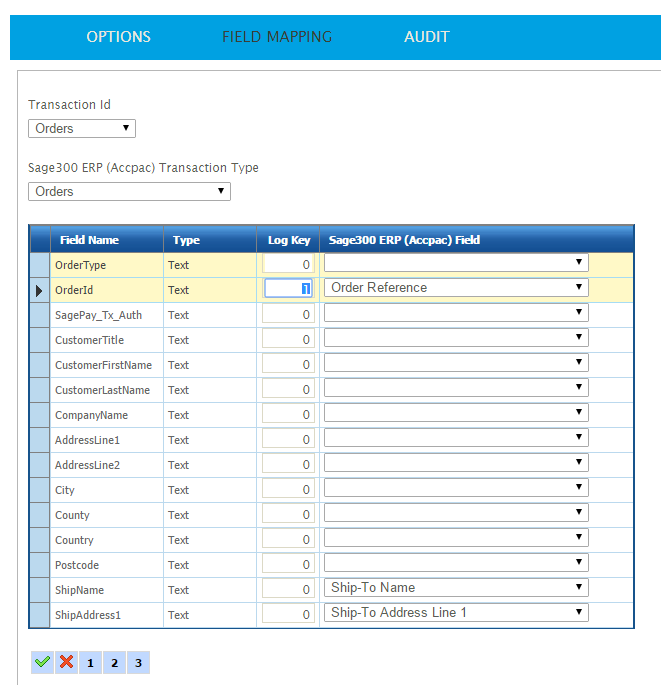Screen dimensions: 671x695
Task: Select the row header for CustomerTitle
Action: pos(40,340)
